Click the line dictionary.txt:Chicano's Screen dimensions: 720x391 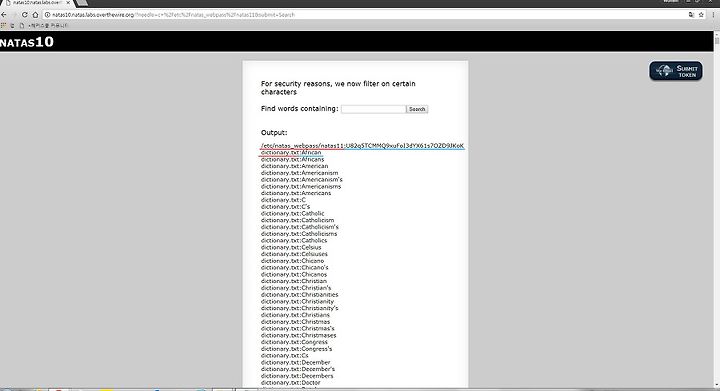click(295, 268)
